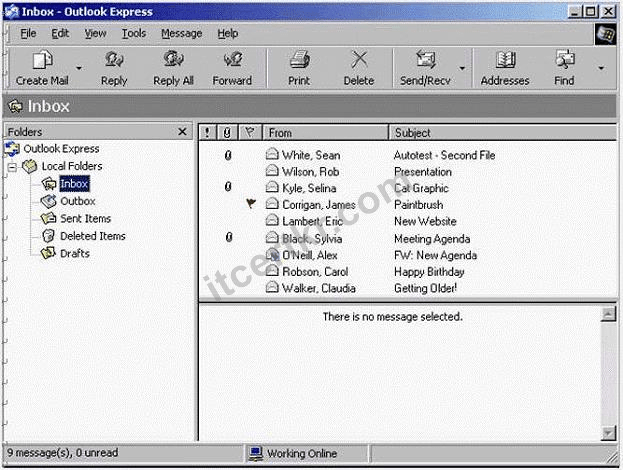The width and height of the screenshot is (623, 470).
Task: Click the forwarded envelope icon for O'Neill, Alex
Action: 272,254
